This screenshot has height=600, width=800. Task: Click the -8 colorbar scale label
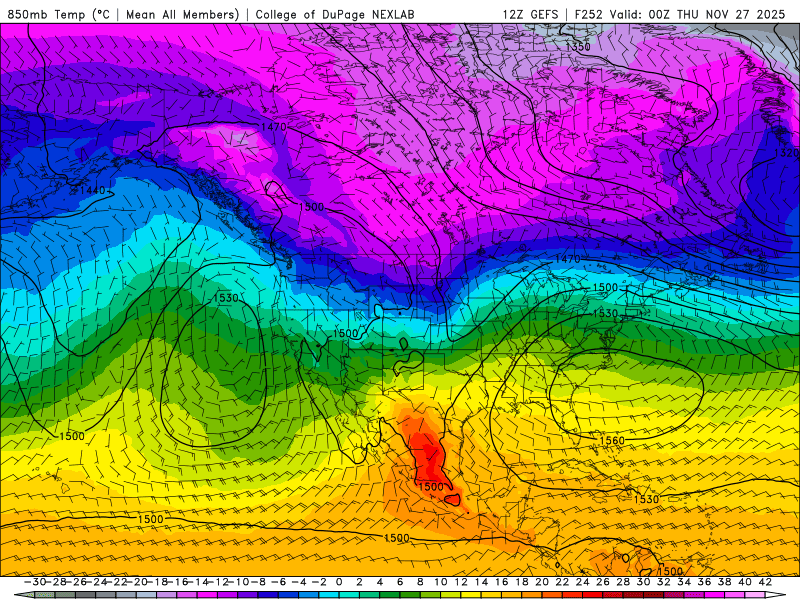pos(258,582)
